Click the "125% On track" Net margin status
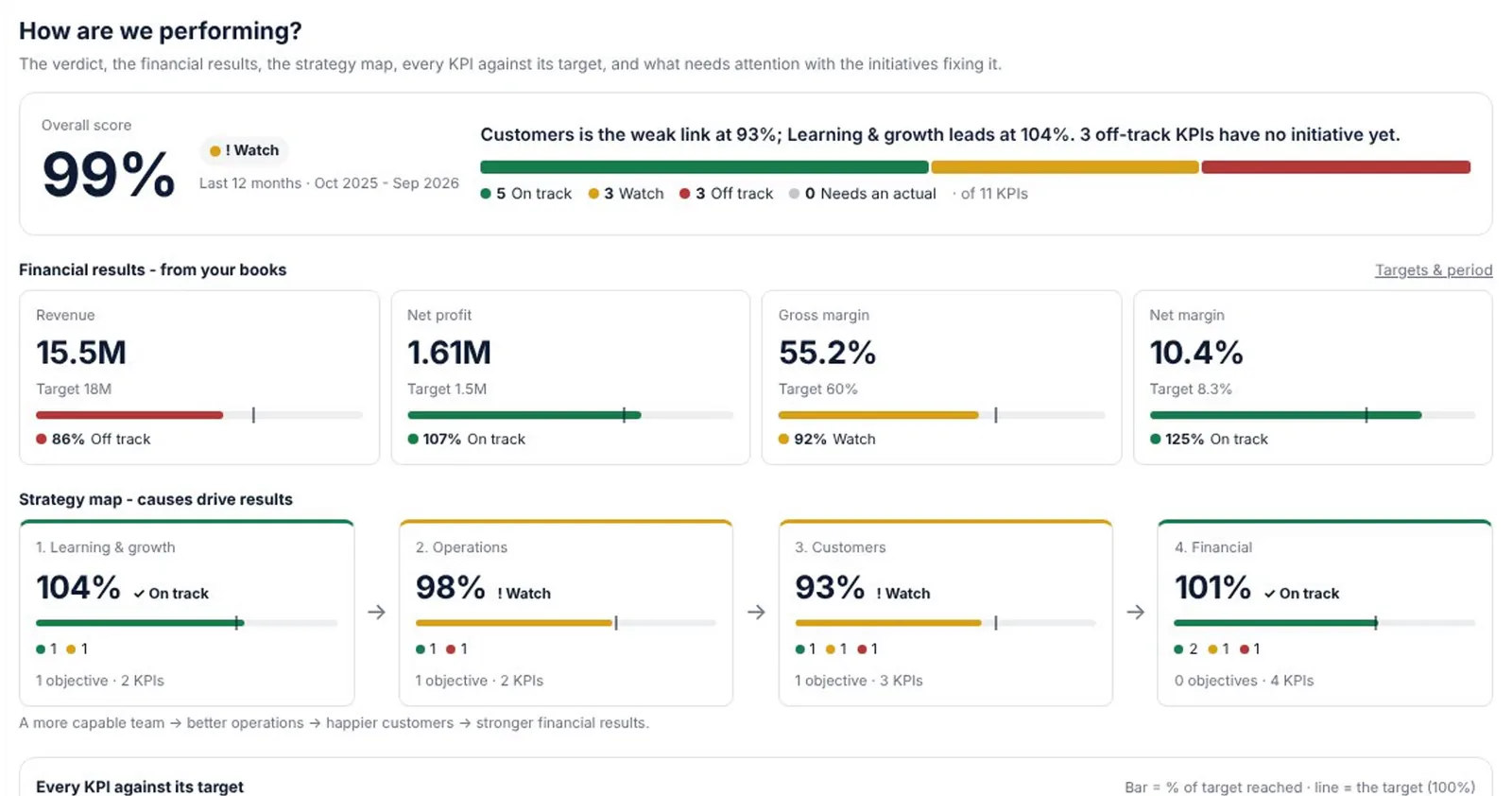 click(1209, 440)
